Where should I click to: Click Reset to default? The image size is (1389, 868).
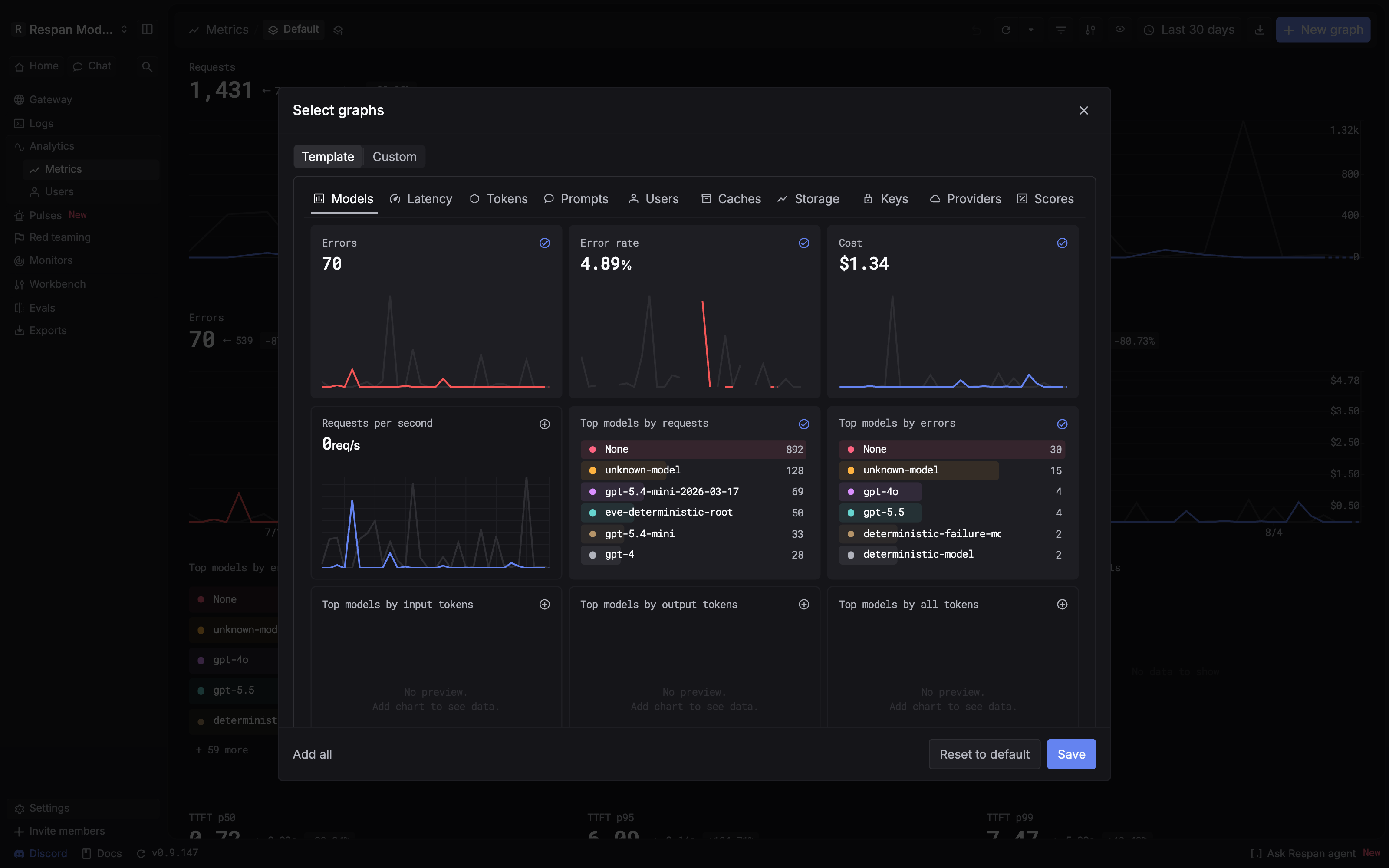pos(984,754)
